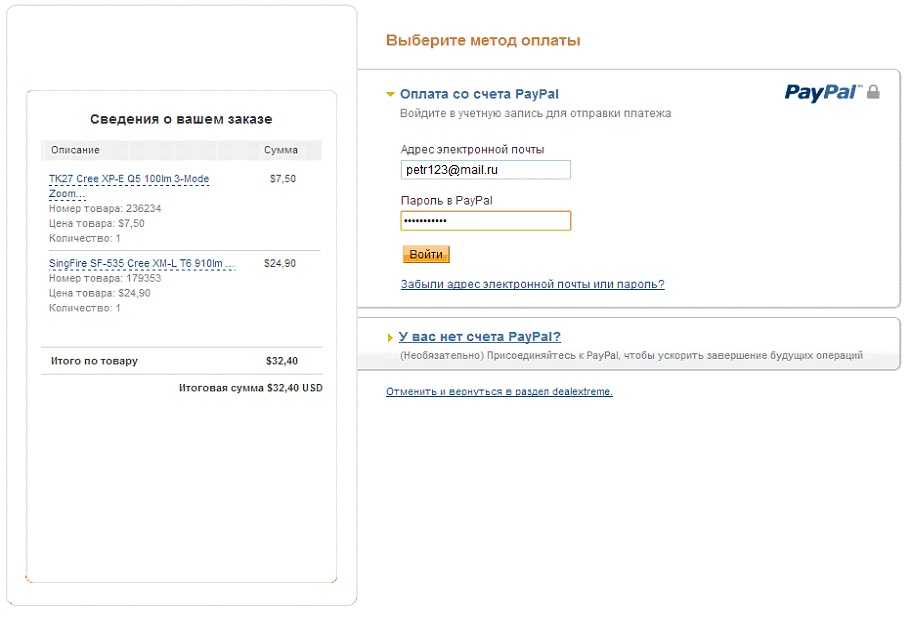910x630 pixels.
Task: Focus the email address input field
Action: pyautogui.click(x=485, y=170)
